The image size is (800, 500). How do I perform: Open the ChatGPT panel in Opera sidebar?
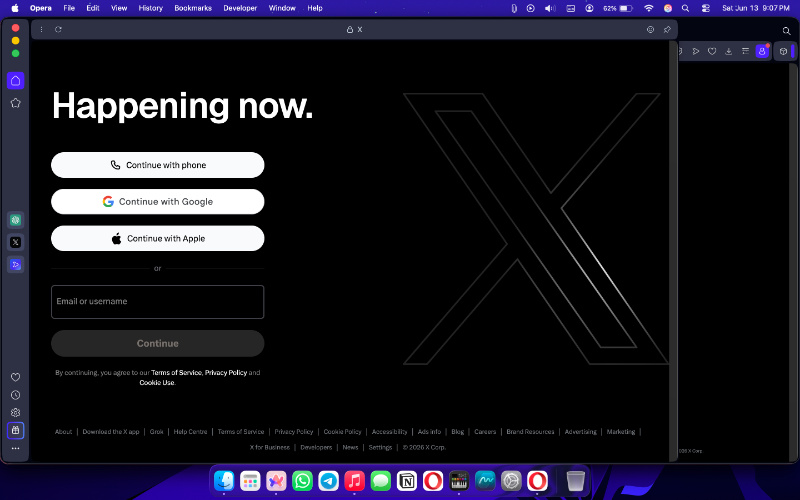point(15,220)
